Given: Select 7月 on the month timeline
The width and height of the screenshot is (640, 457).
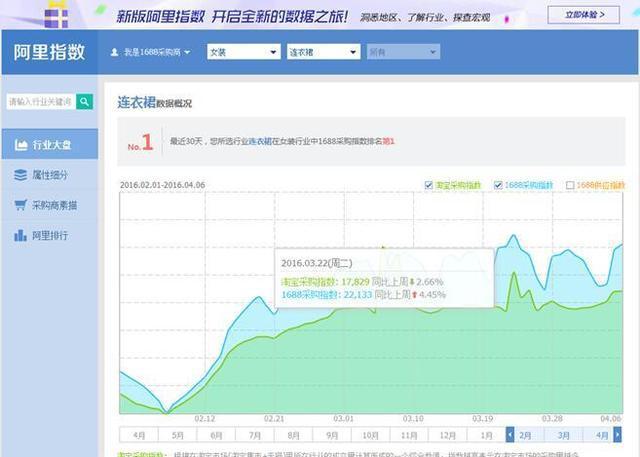Looking at the screenshot, I should click(255, 435).
